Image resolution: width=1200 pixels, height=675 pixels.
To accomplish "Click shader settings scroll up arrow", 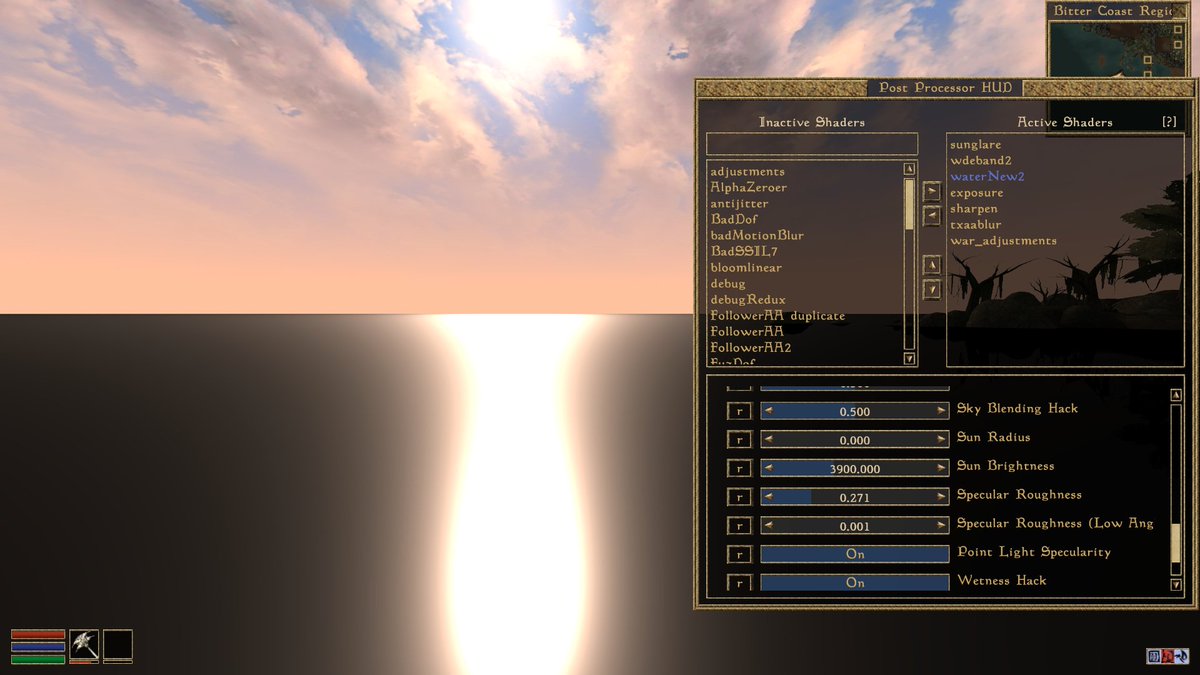I will click(x=1176, y=395).
